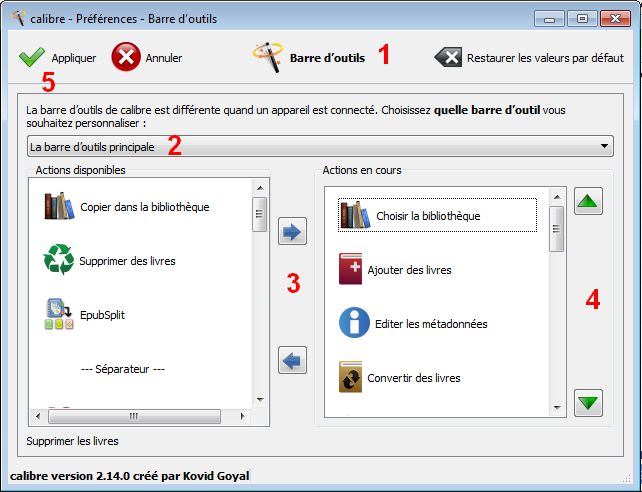The width and height of the screenshot is (642, 492).
Task: Move selected action up with green arrow
Action: (x=588, y=201)
